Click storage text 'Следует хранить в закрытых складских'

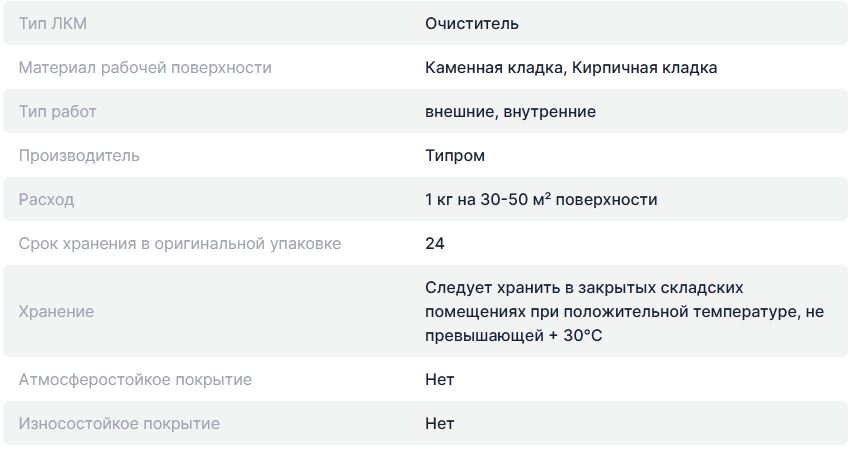584,288
